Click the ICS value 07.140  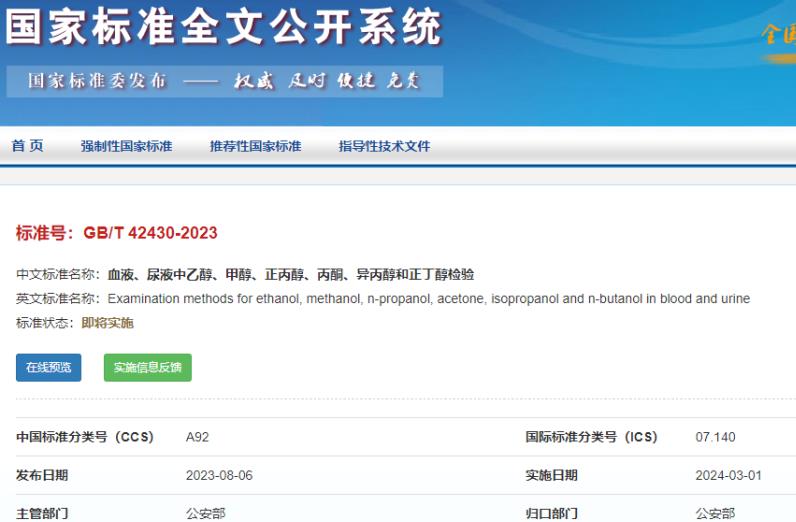(x=715, y=437)
